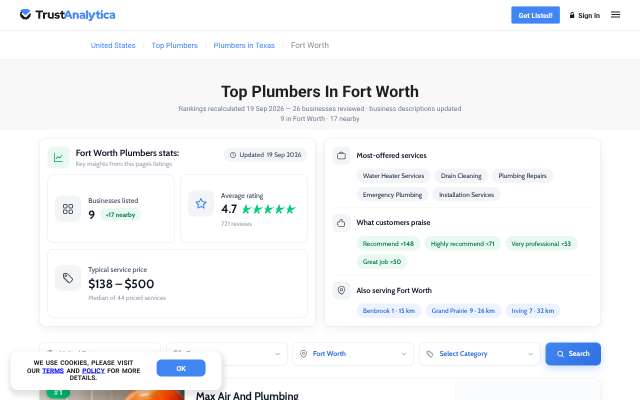Image resolution: width=640 pixels, height=400 pixels.
Task: Click the Also serving Fort Worth location pin icon
Action: [342, 290]
